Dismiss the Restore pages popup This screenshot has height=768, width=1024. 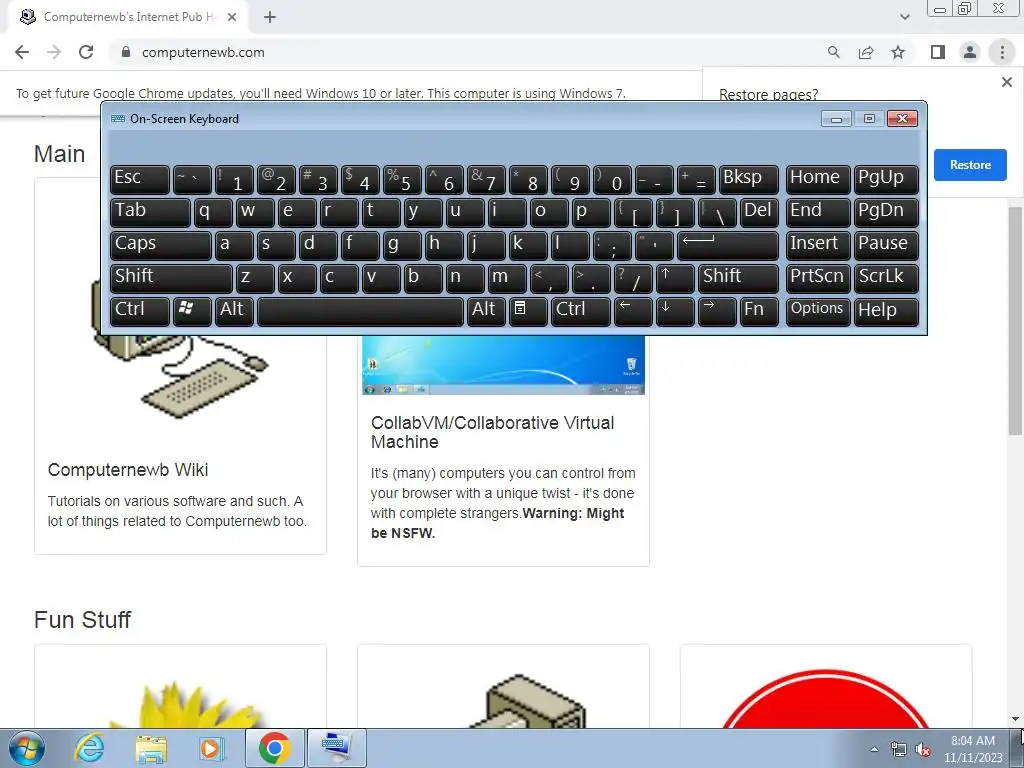[1006, 82]
